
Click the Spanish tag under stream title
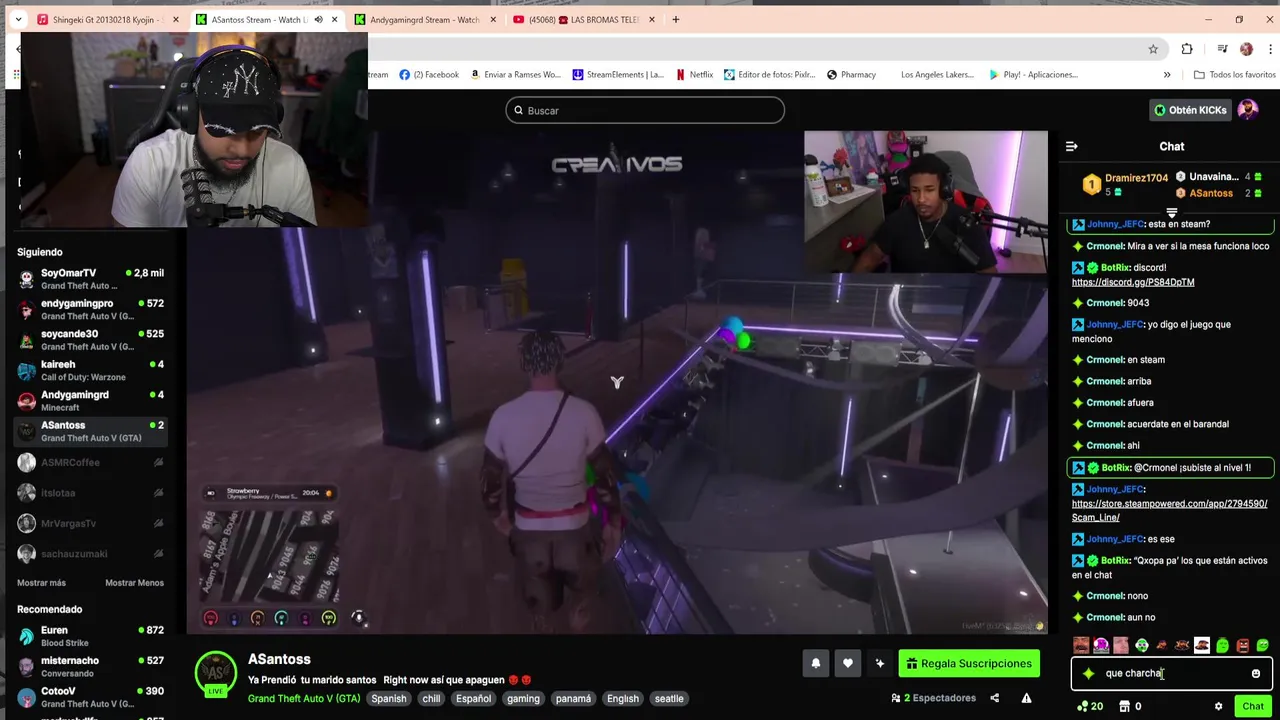pos(389,698)
